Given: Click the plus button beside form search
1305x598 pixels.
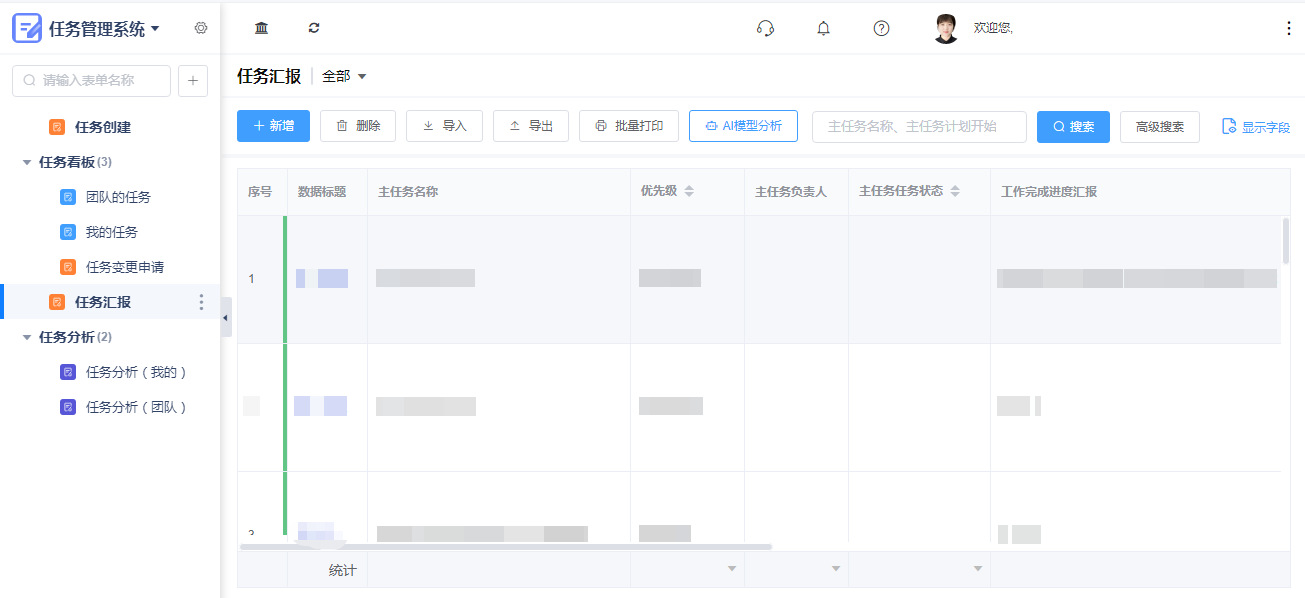Looking at the screenshot, I should 193,81.
